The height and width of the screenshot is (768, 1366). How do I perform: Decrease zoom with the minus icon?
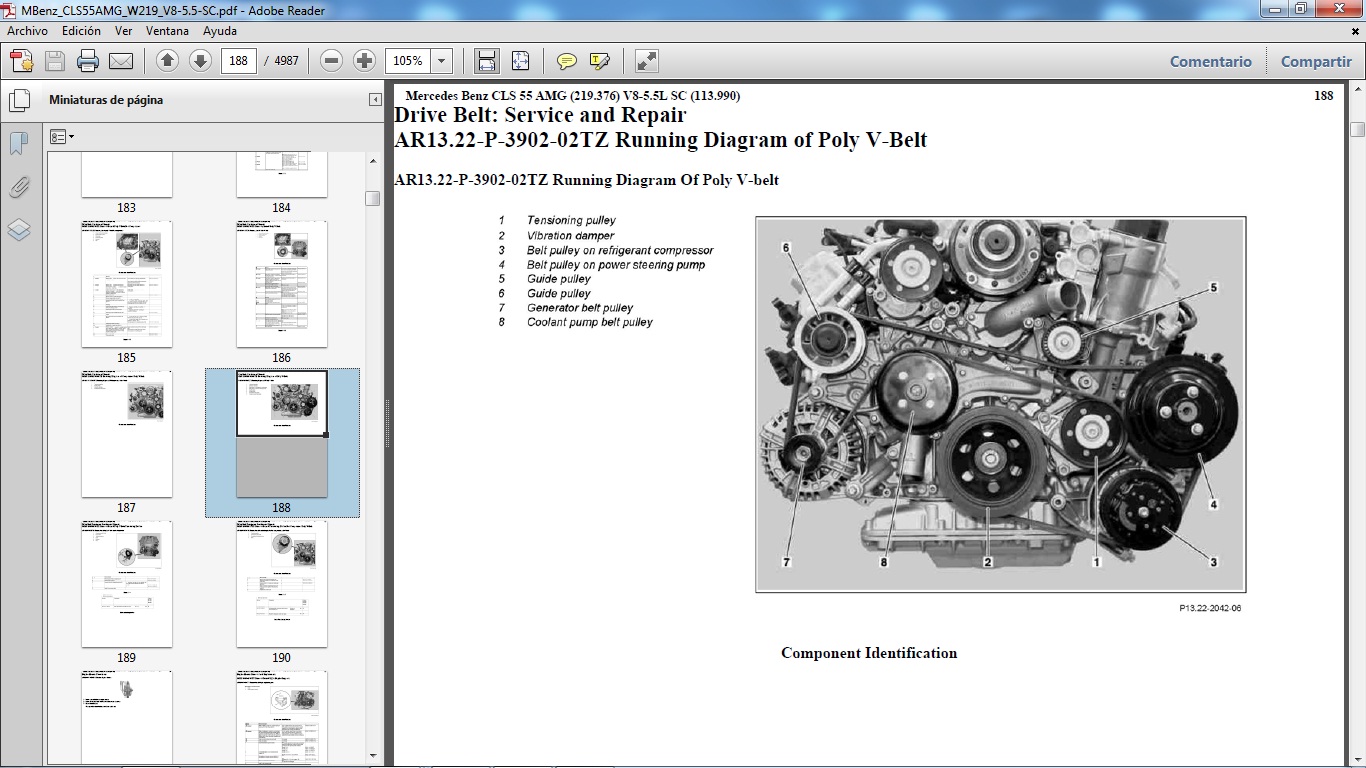pyautogui.click(x=331, y=60)
